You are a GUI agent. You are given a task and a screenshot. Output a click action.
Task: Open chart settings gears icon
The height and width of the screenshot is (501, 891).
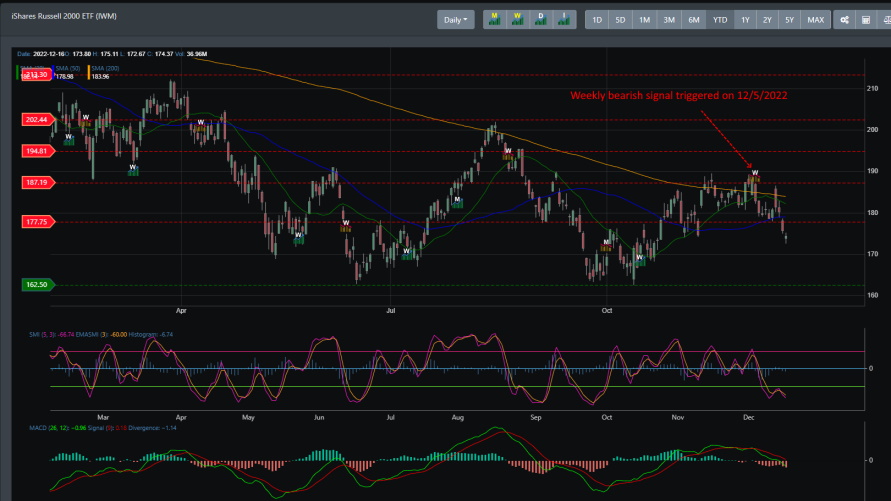coord(844,20)
